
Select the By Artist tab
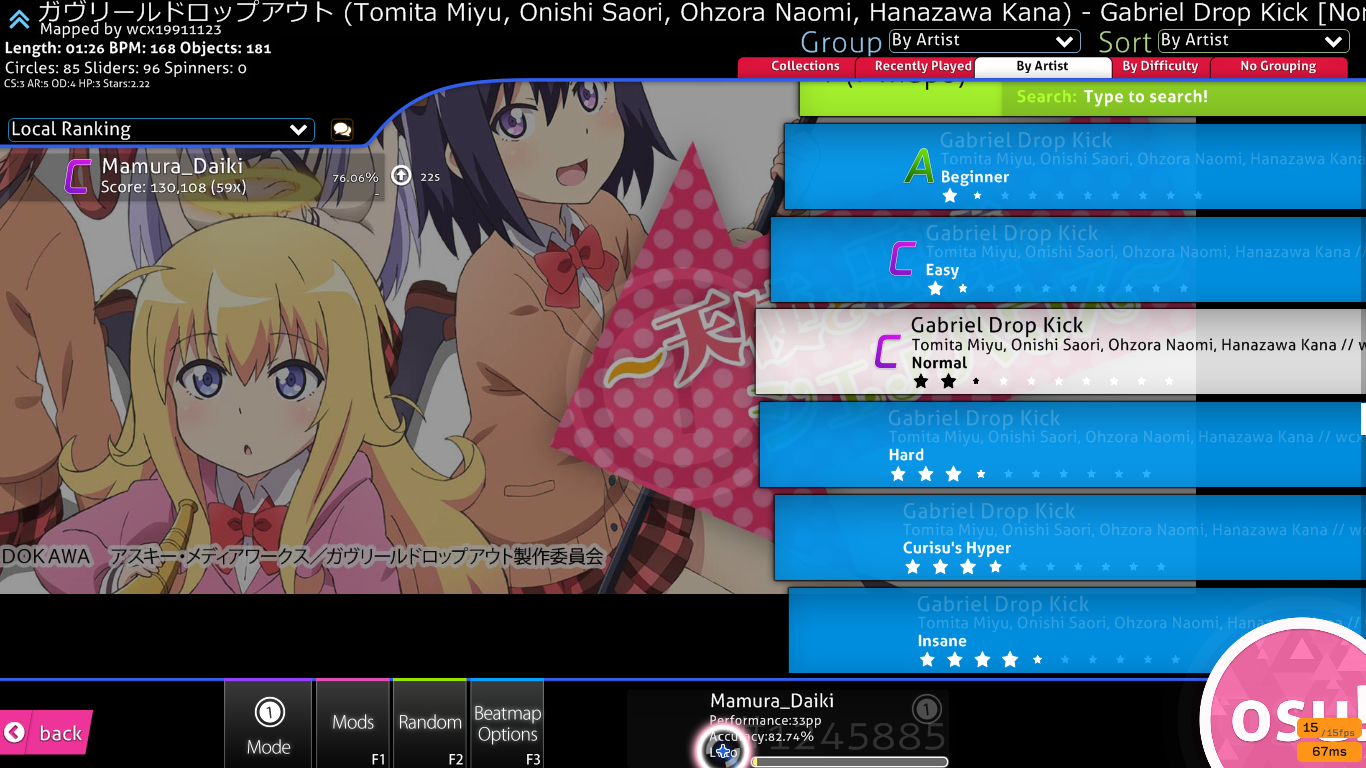coord(1043,67)
